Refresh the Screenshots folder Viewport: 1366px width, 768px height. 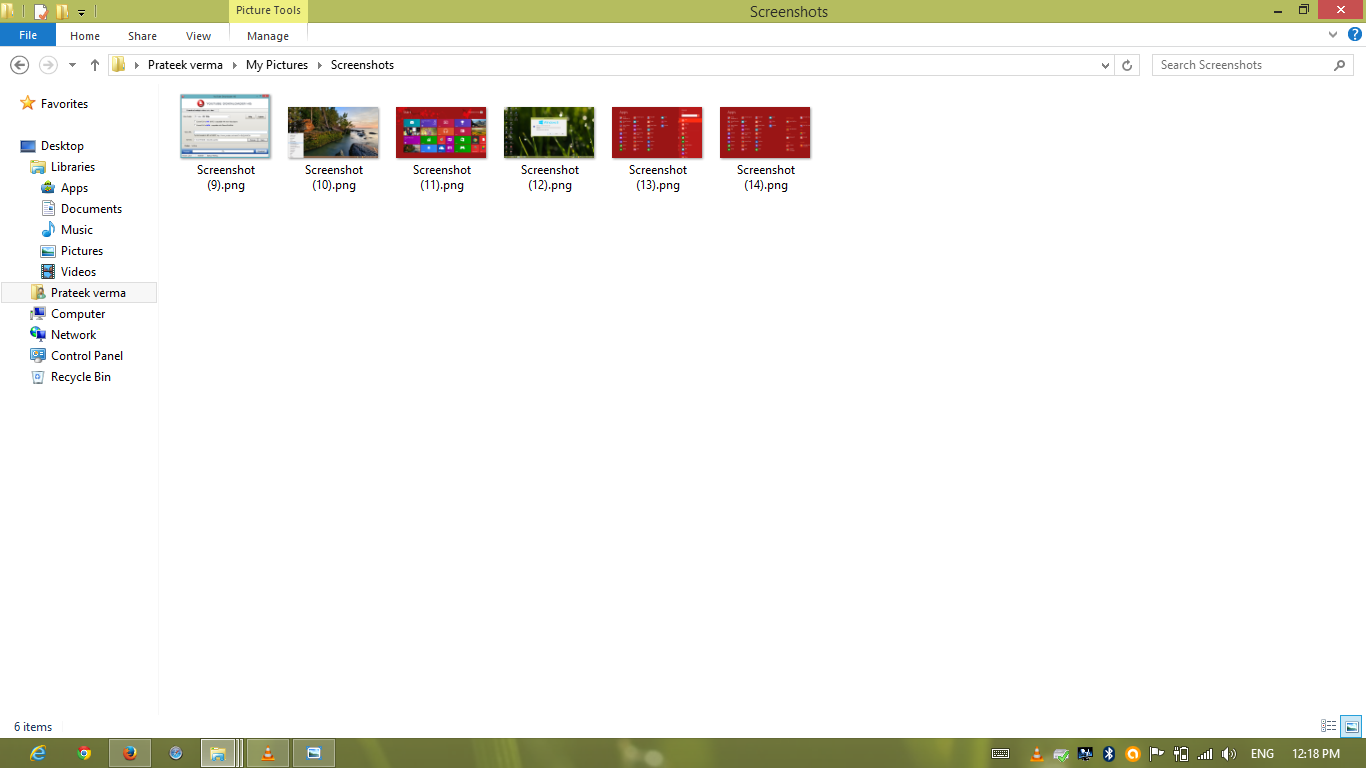[1127, 65]
